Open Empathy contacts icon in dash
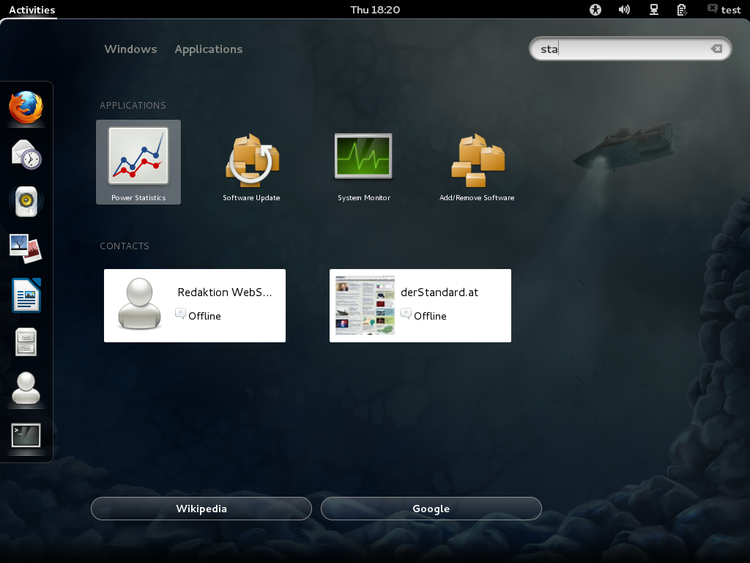Image resolution: width=750 pixels, height=563 pixels. pos(26,389)
